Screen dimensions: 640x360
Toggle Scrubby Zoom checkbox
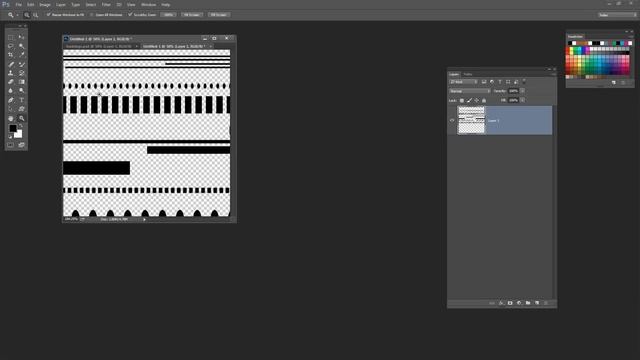point(130,15)
